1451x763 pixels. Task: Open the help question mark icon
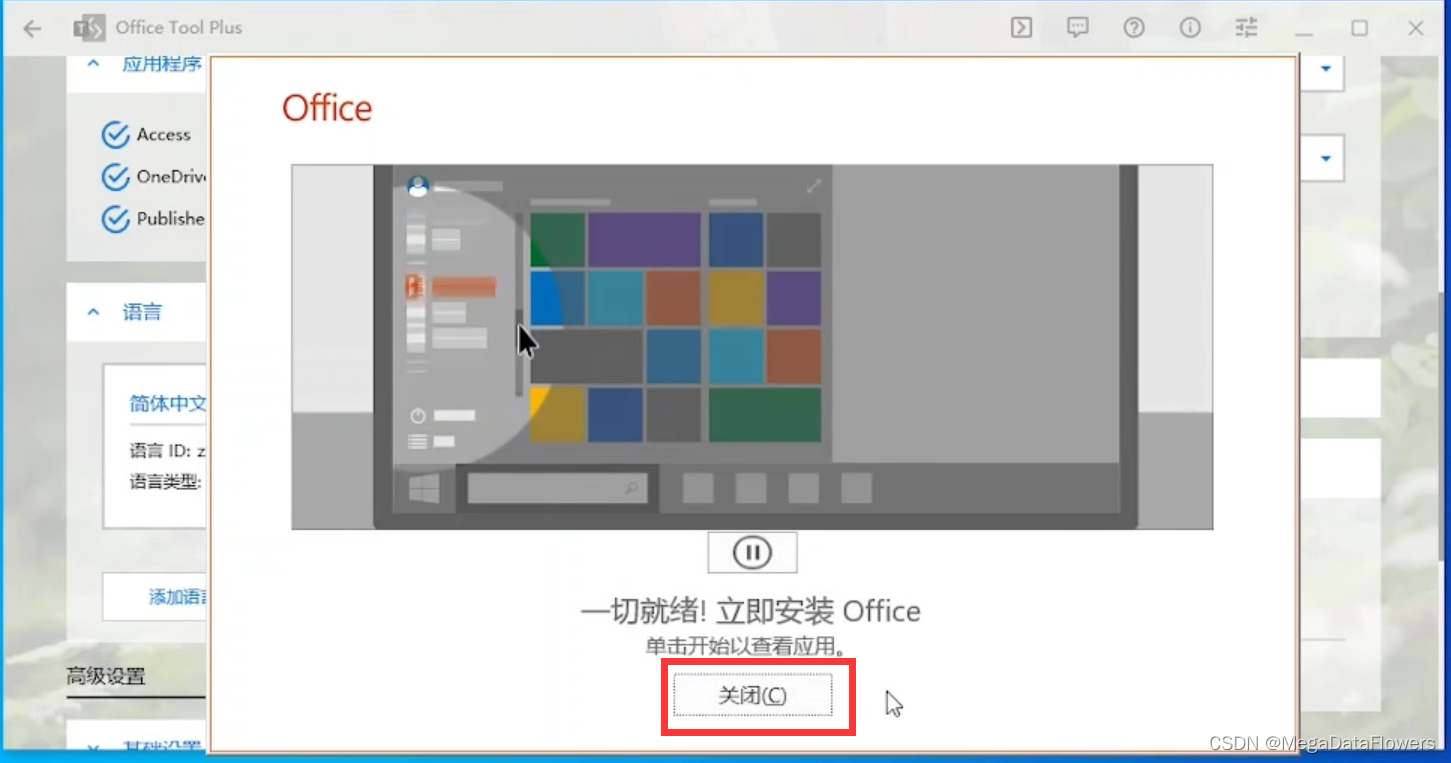coord(1133,28)
